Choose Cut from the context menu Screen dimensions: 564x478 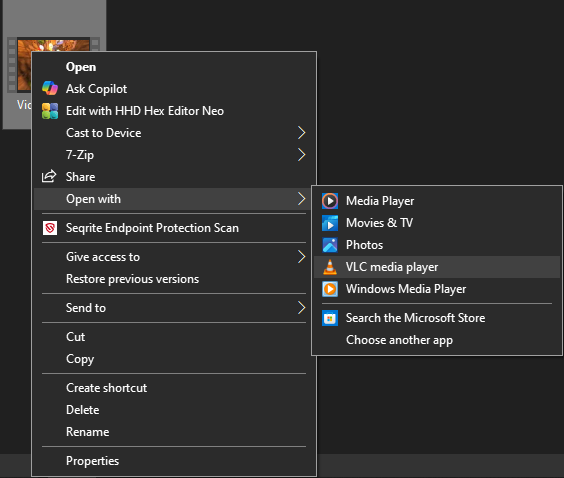pos(174,337)
